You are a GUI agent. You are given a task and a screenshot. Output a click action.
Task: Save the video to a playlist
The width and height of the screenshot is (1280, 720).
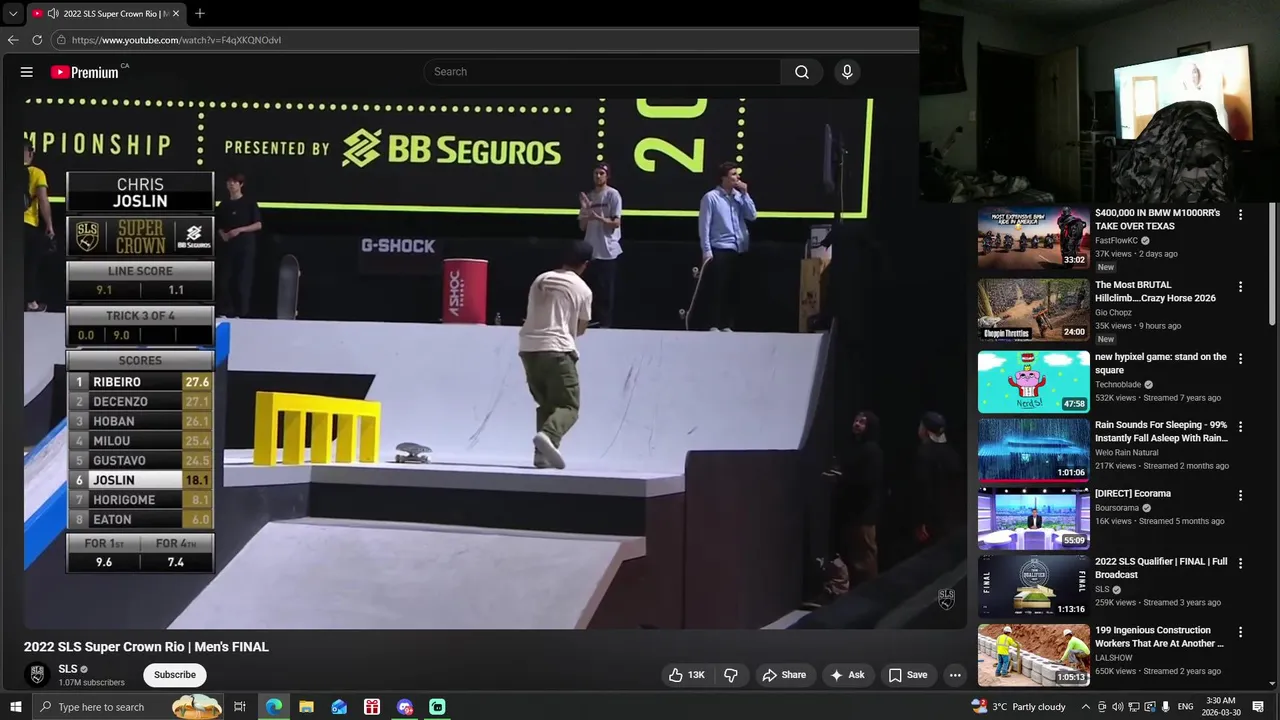(908, 675)
